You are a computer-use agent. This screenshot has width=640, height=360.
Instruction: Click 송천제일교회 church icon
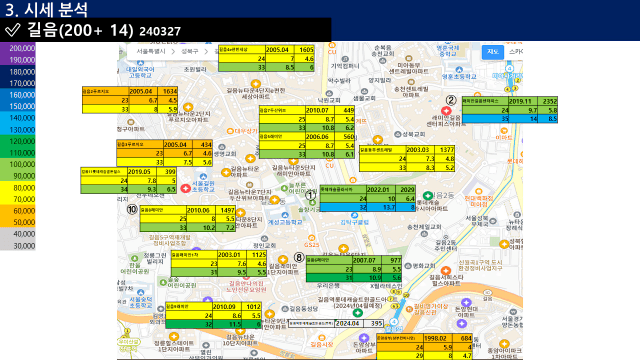click(x=424, y=234)
